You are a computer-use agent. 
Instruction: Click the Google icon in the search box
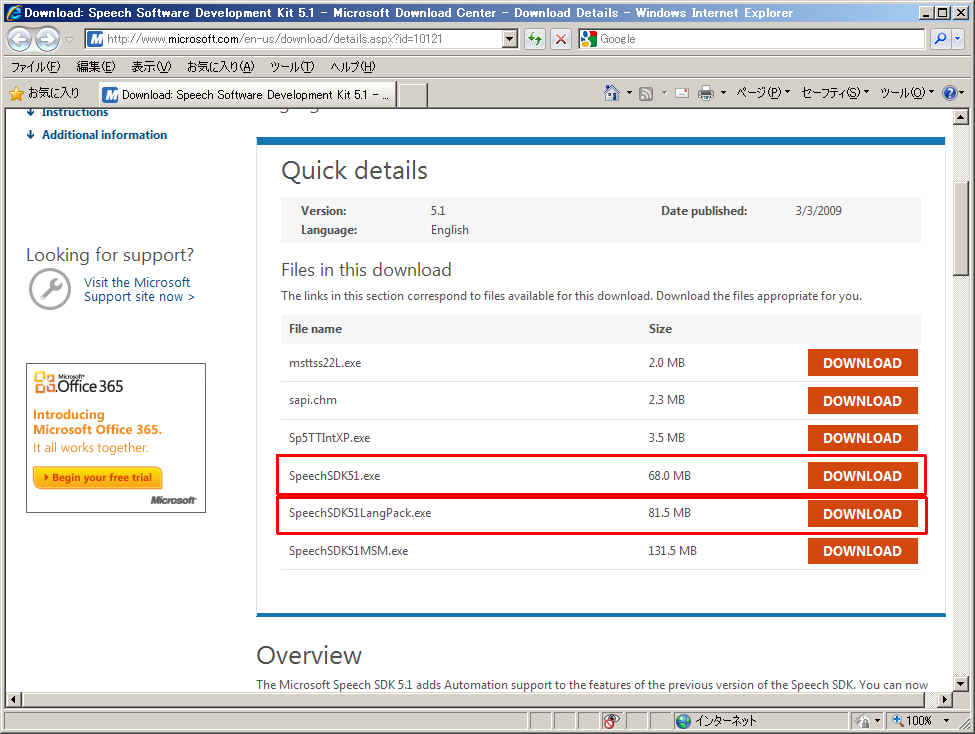pos(588,39)
